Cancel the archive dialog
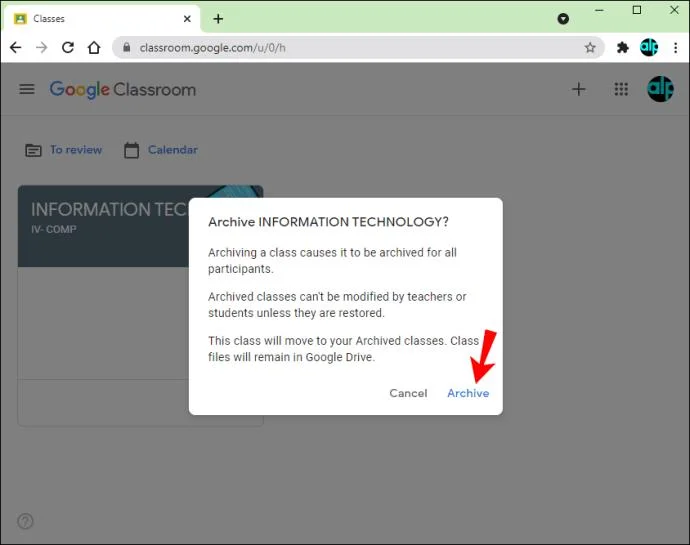The width and height of the screenshot is (690, 545). coord(408,393)
